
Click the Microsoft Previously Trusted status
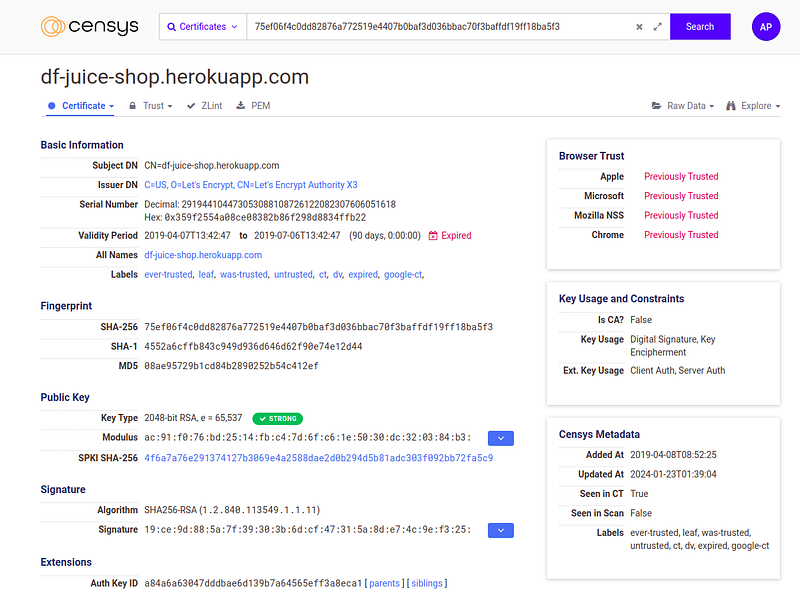(x=681, y=196)
